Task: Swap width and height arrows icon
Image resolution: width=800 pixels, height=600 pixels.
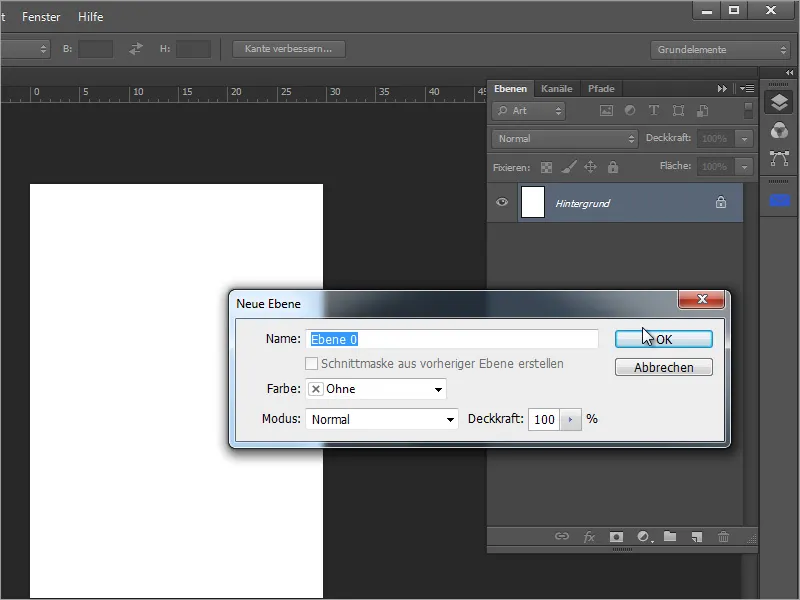Action: tap(136, 49)
